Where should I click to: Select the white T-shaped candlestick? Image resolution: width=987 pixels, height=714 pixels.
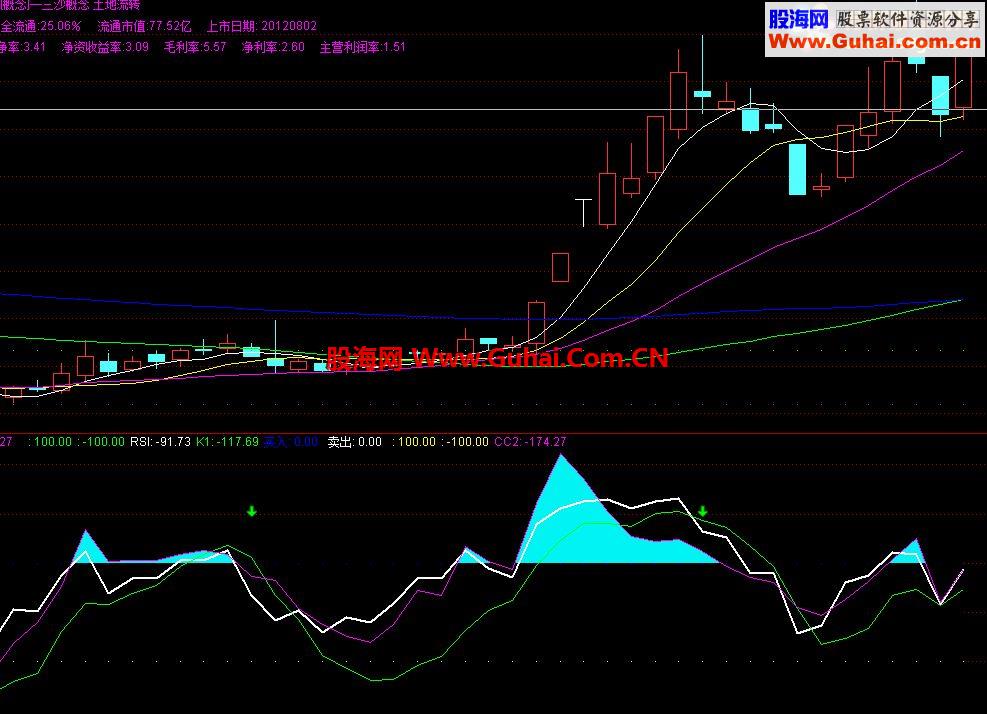click(x=584, y=212)
